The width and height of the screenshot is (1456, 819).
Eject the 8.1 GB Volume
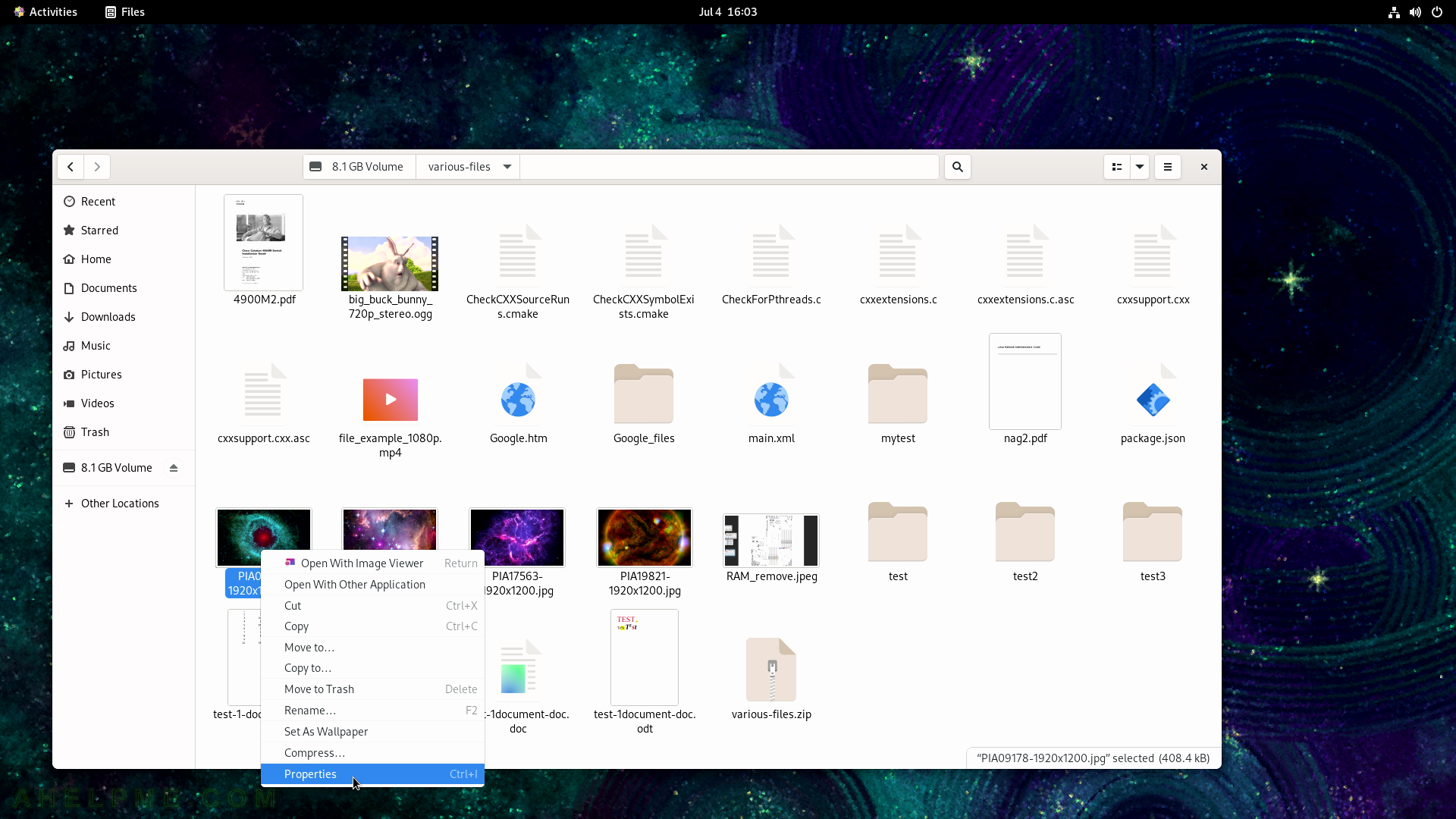pos(174,468)
